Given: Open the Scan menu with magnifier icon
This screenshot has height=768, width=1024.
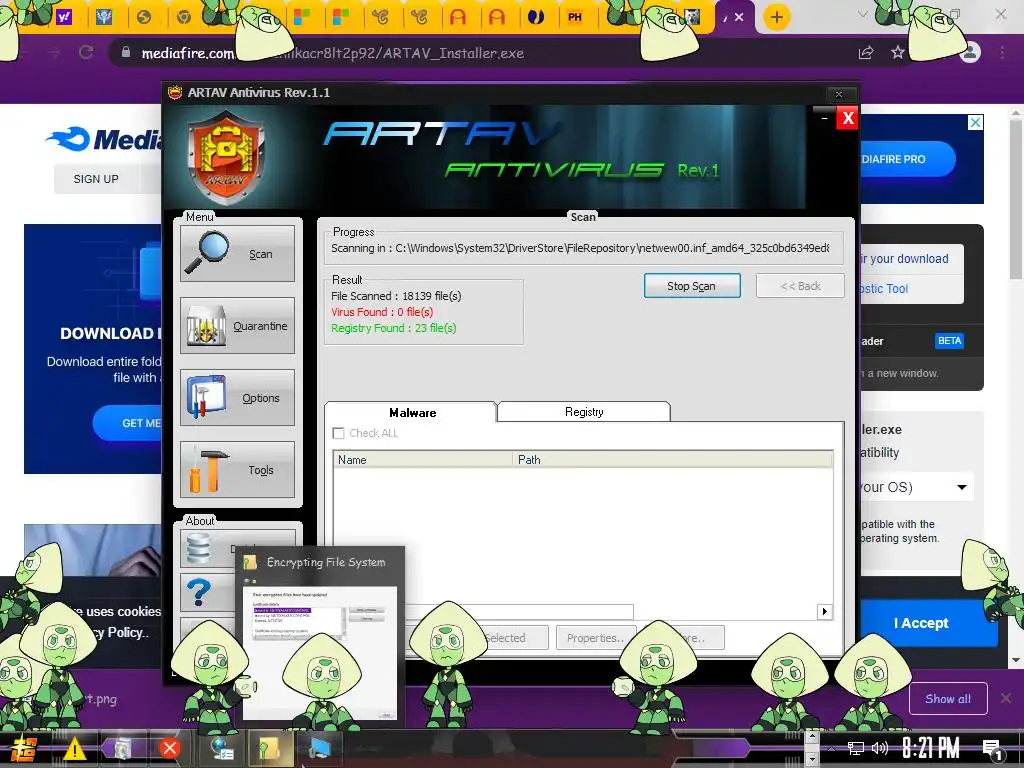Looking at the screenshot, I should [237, 254].
